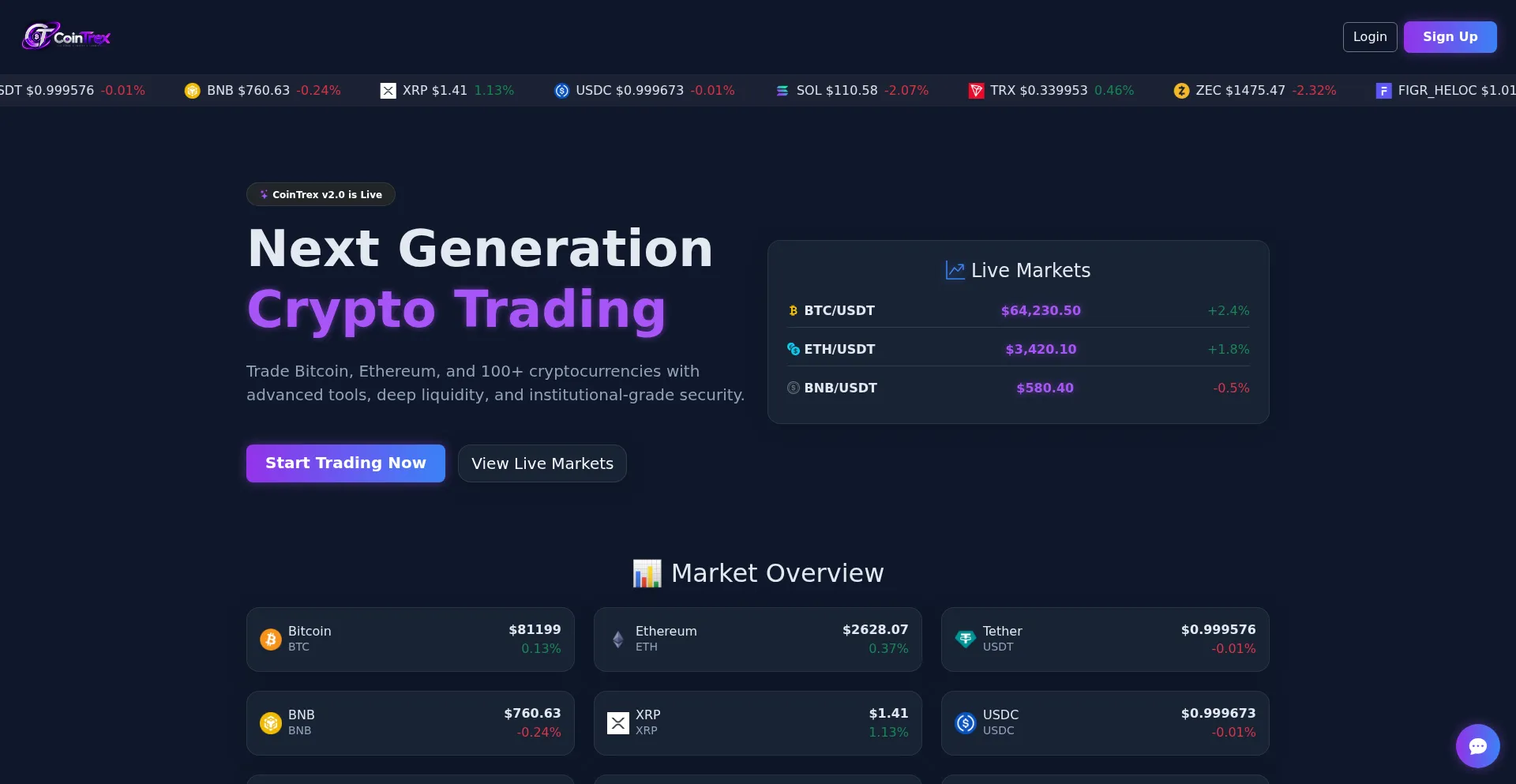Click the Tether card's green icon
This screenshot has width=1516, height=784.
coord(966,640)
